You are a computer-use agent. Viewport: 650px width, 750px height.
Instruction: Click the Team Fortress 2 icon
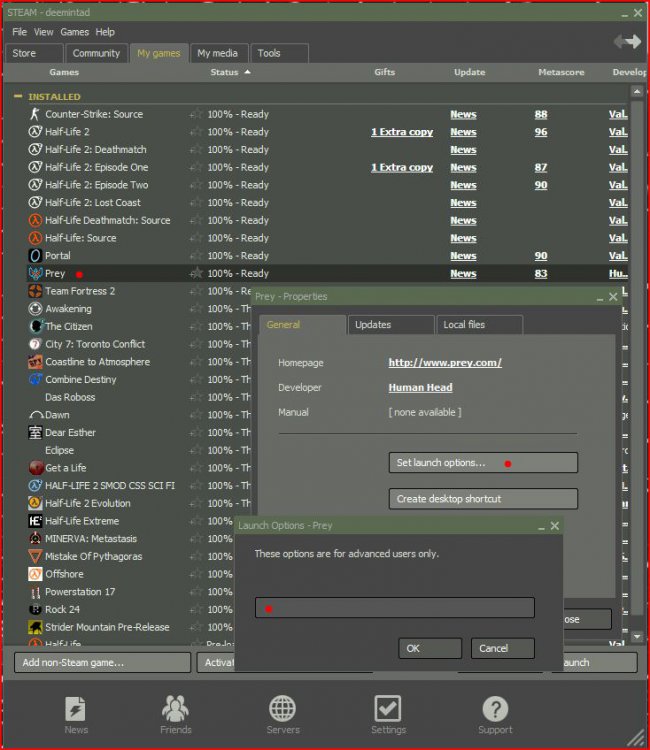35,291
